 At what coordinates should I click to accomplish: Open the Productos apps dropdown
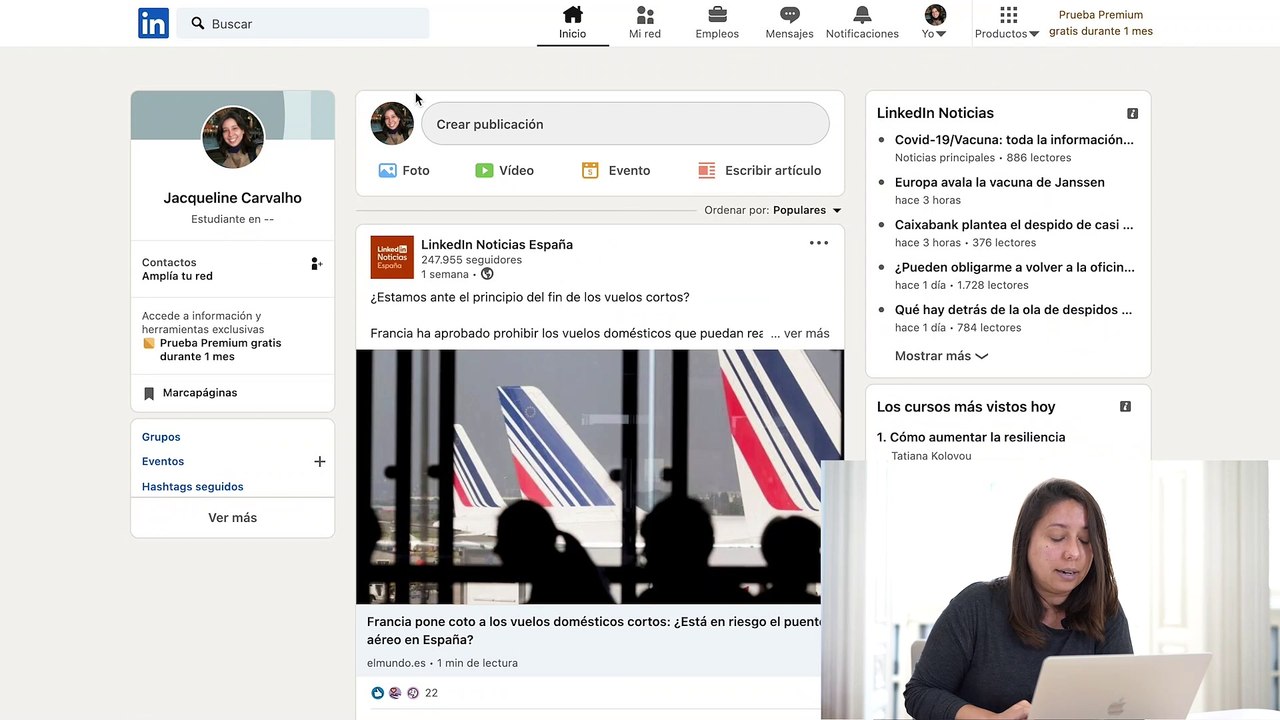pos(1007,22)
